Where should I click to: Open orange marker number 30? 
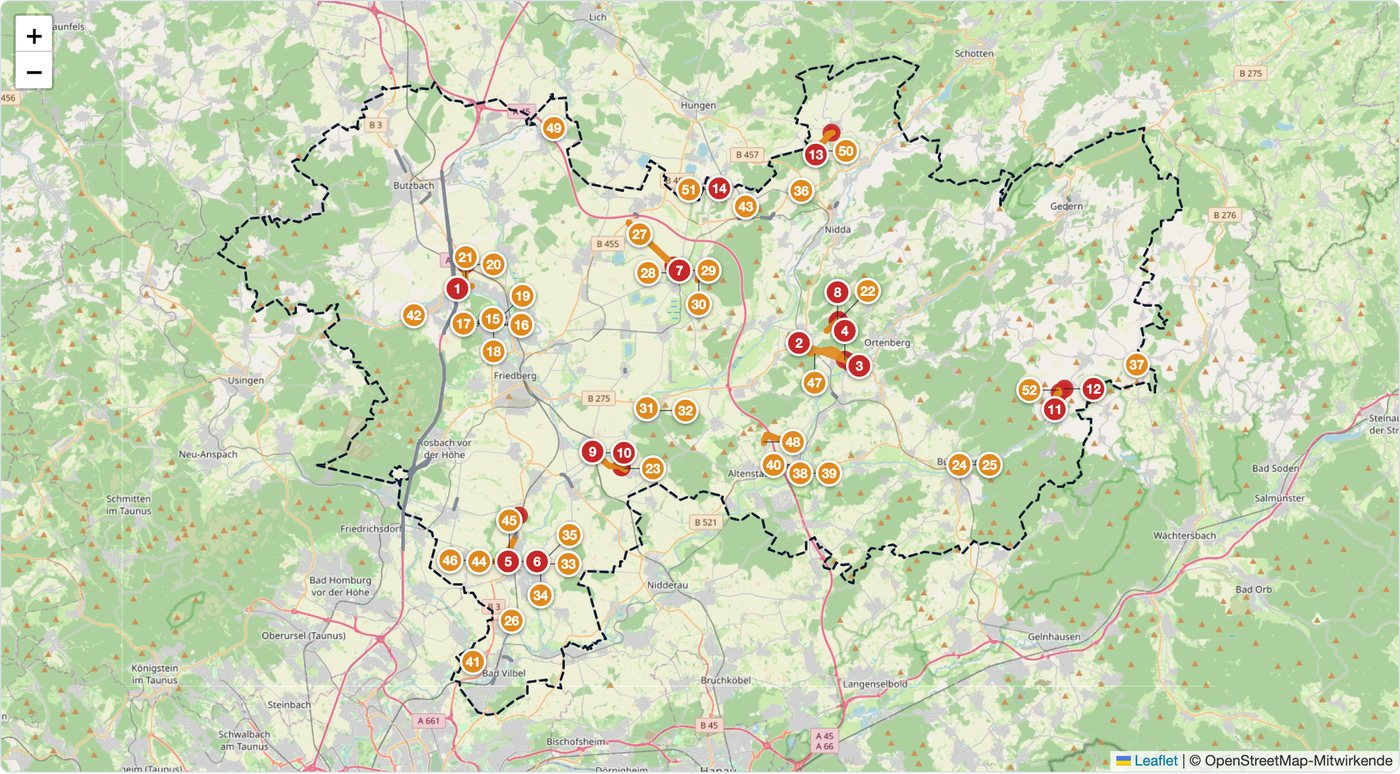[699, 305]
